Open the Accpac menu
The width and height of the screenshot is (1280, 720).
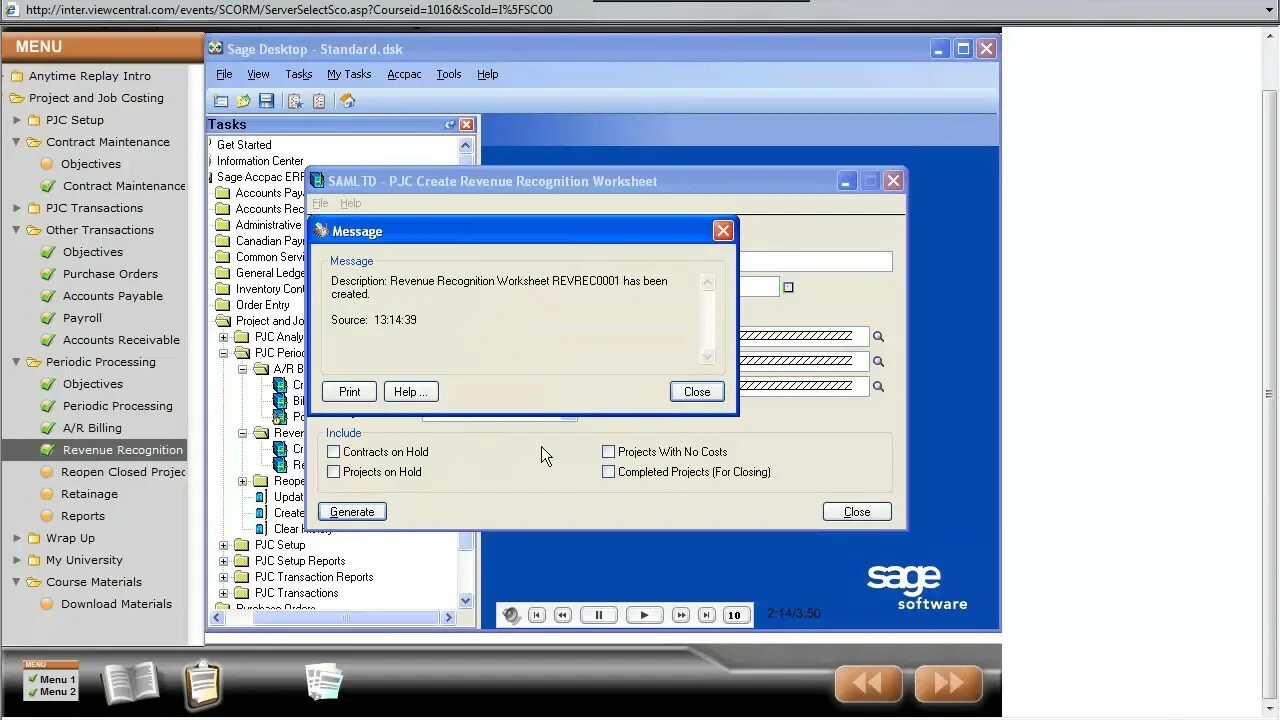click(x=404, y=74)
